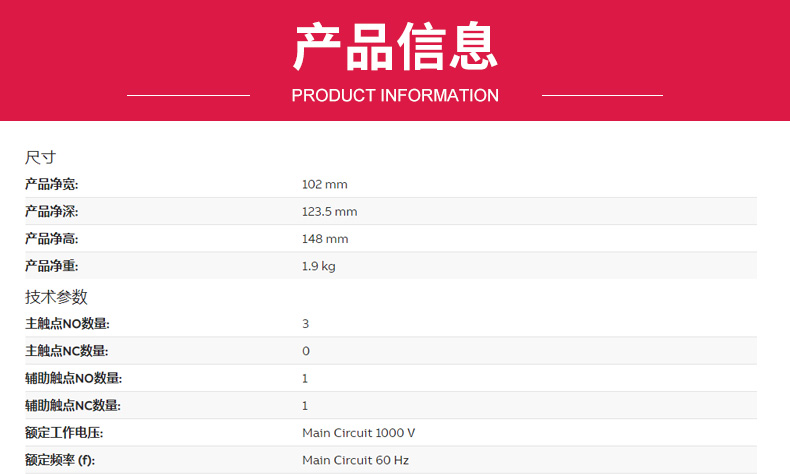790x474 pixels.
Task: Click the PRODUCT INFORMATION subtitle text
Action: point(395,96)
